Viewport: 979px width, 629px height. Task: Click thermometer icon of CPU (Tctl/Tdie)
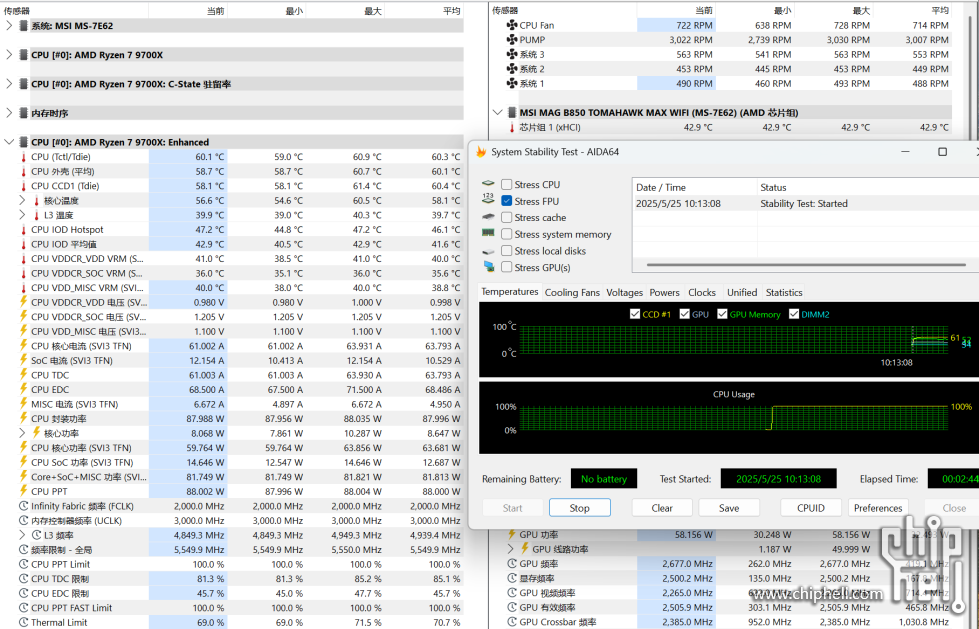tap(24, 157)
